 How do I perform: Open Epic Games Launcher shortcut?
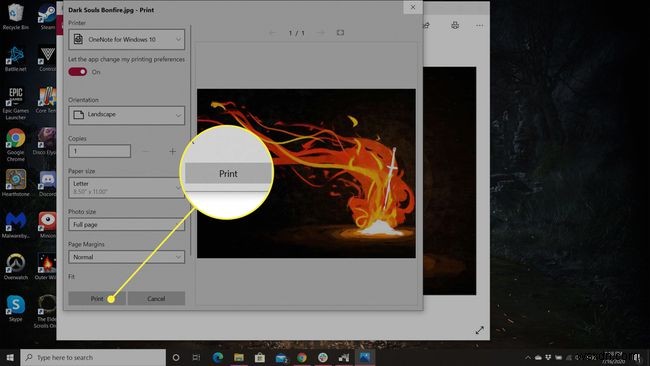(x=15, y=104)
